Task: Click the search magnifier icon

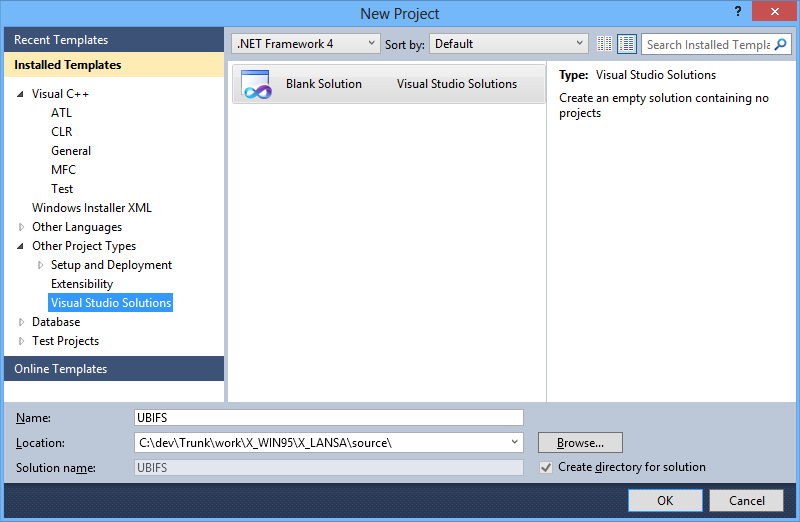Action: point(781,44)
